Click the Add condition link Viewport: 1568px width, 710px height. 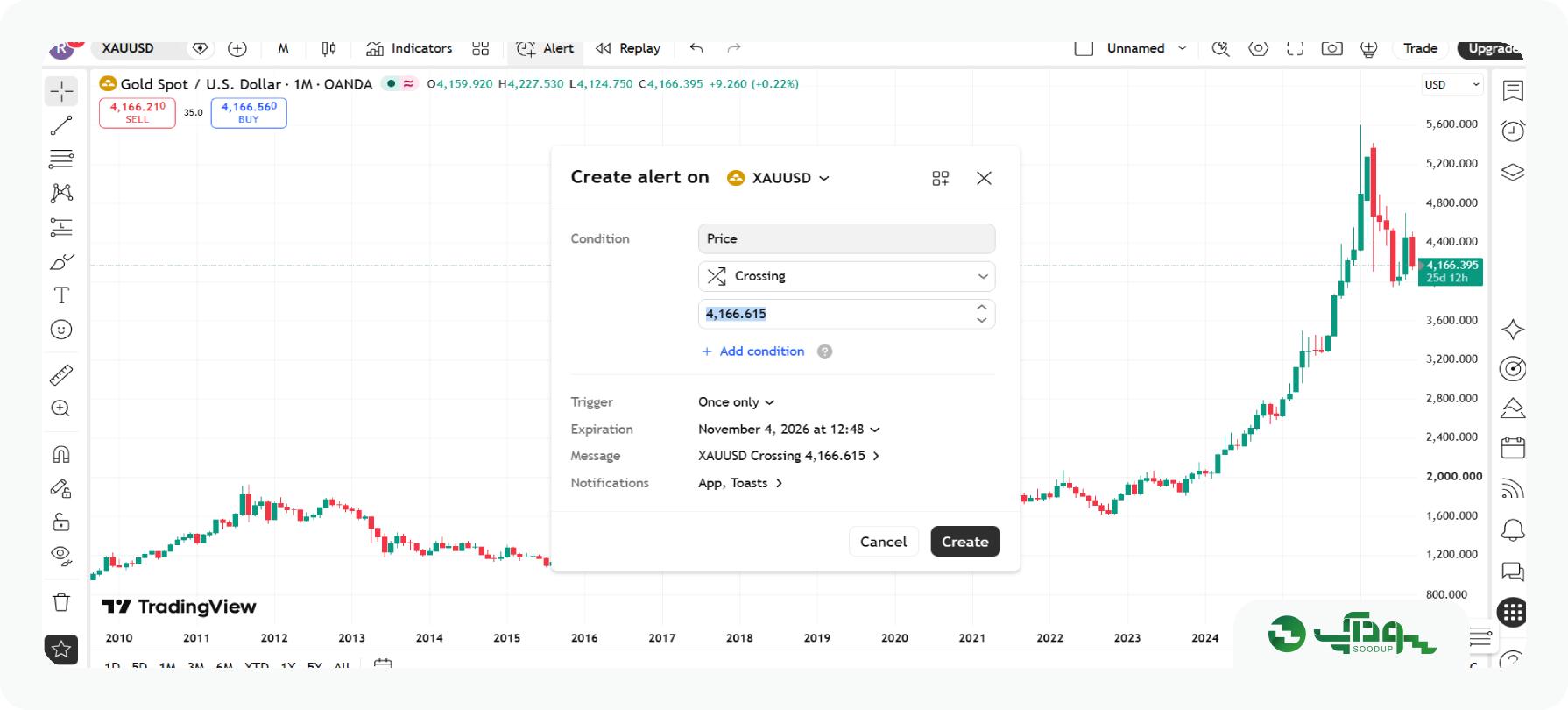[753, 351]
